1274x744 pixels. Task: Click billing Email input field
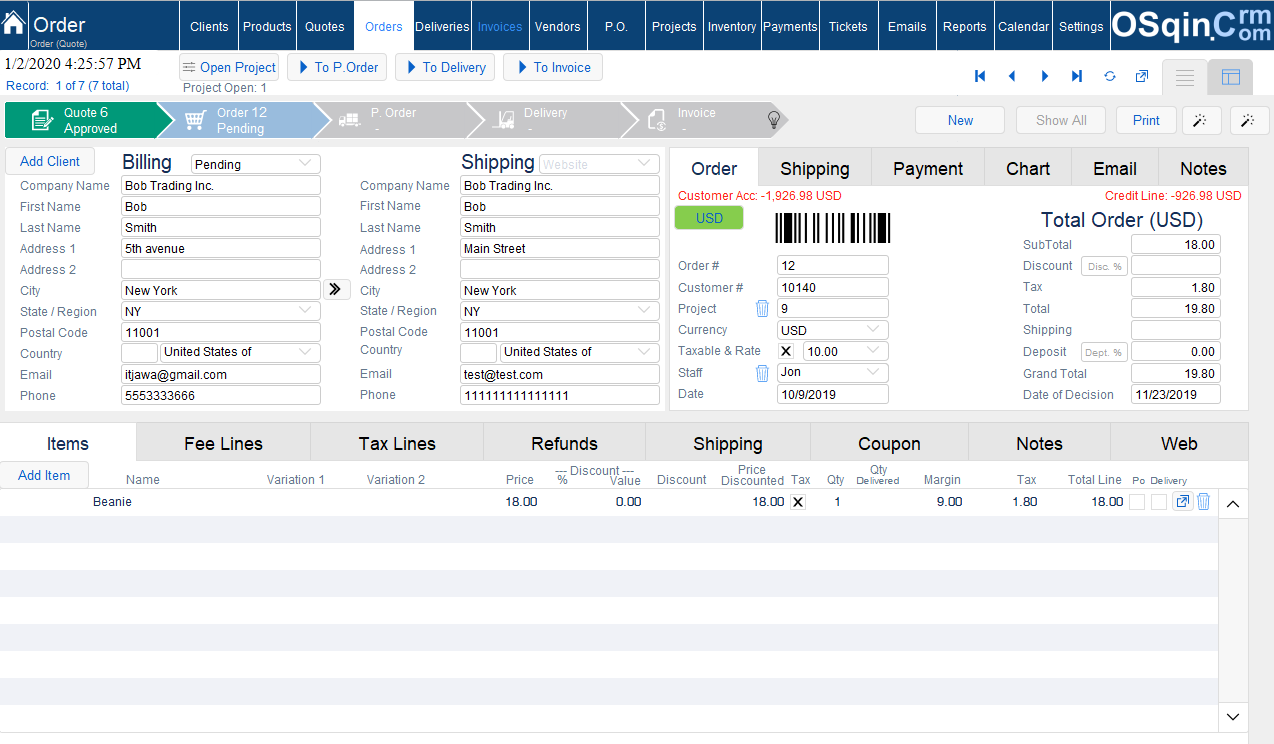coord(221,374)
